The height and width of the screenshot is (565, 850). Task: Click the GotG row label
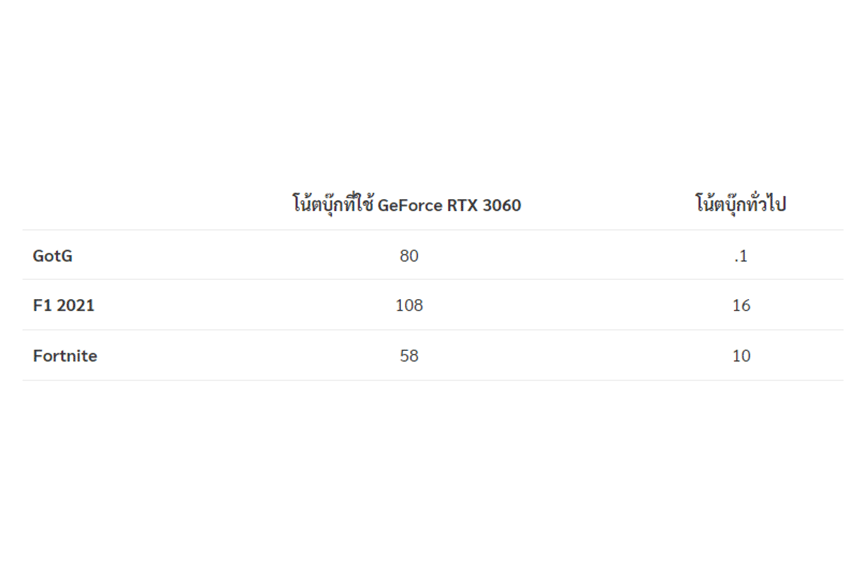tap(52, 256)
